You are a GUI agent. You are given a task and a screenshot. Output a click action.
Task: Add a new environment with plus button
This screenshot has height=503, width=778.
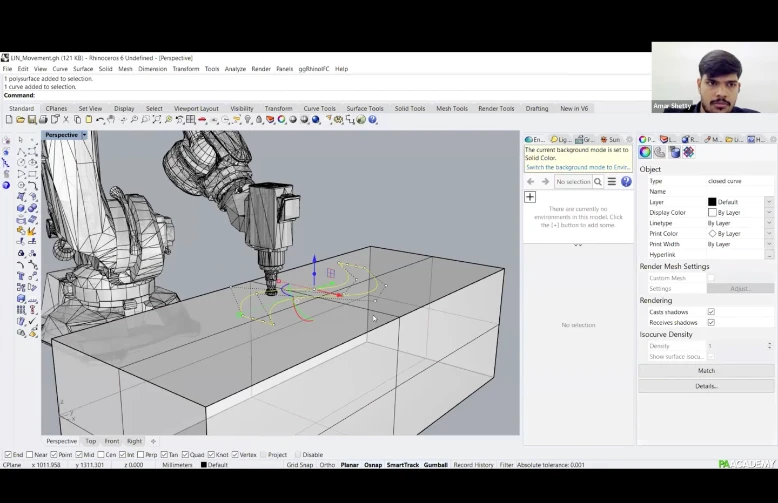[530, 197]
